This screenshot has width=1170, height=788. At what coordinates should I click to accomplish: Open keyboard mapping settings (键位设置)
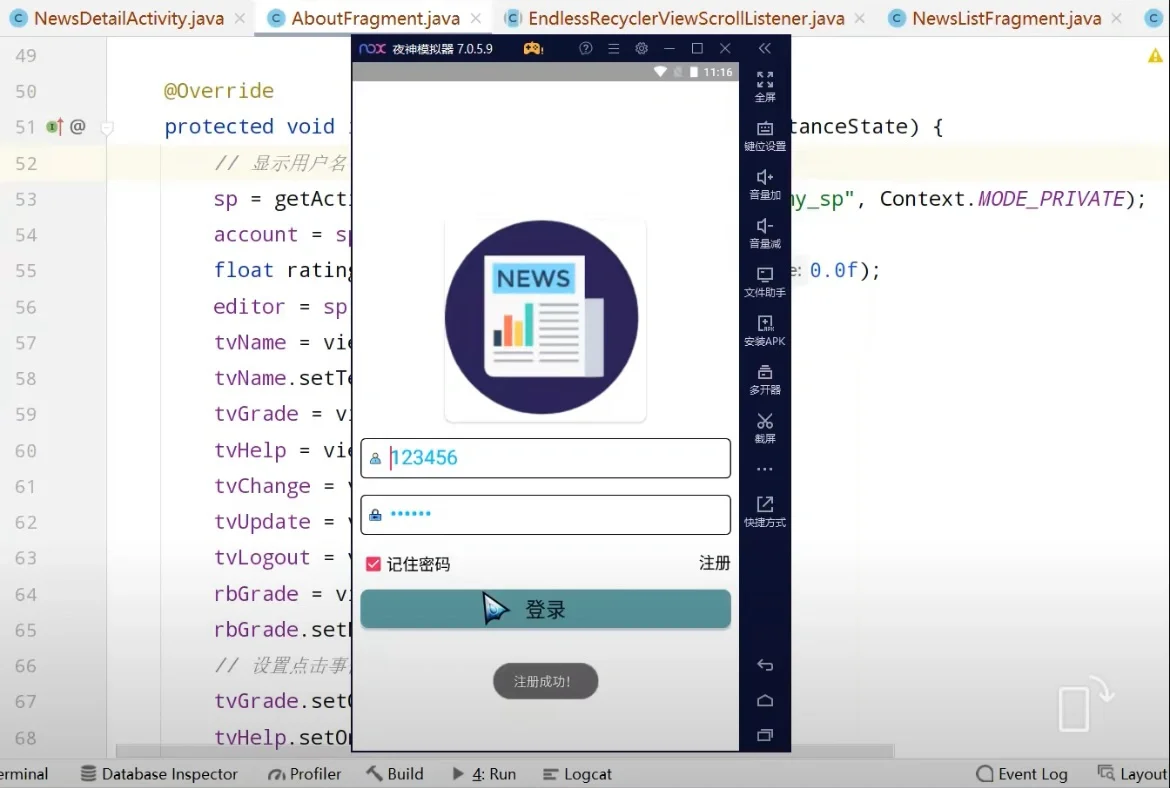point(764,136)
